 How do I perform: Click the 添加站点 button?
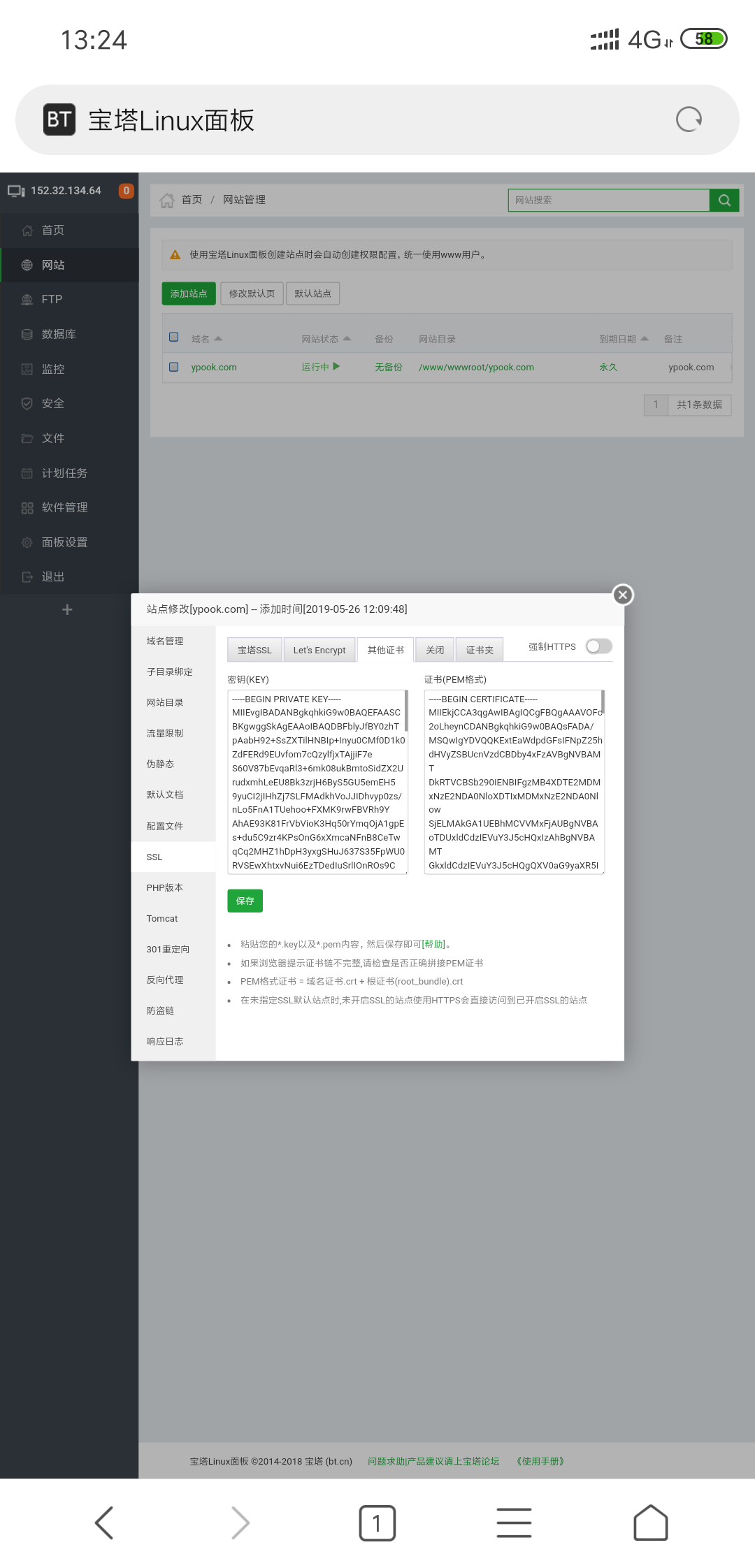pyautogui.click(x=189, y=293)
